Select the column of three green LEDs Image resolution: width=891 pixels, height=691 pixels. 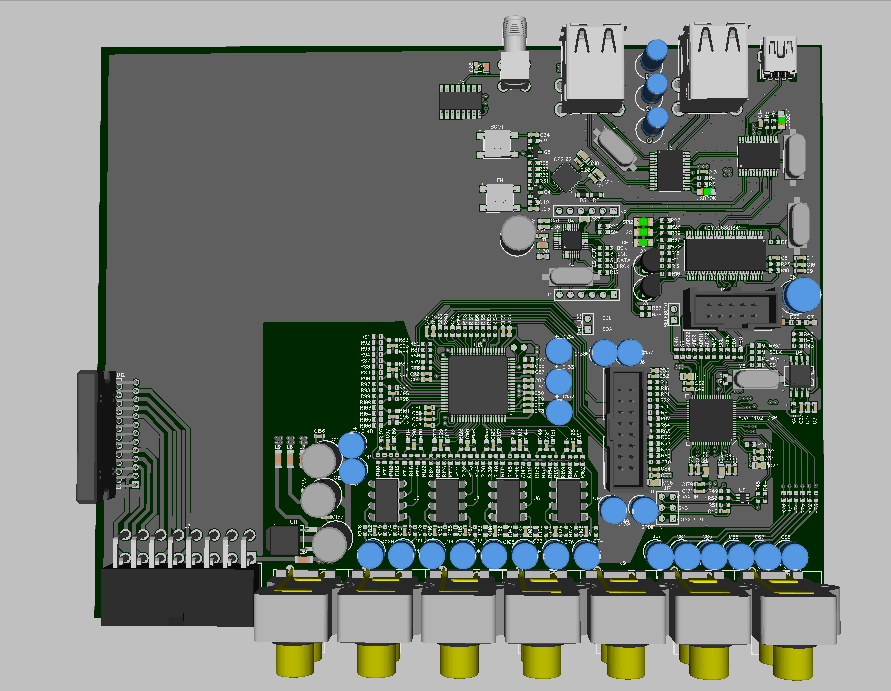tap(644, 231)
